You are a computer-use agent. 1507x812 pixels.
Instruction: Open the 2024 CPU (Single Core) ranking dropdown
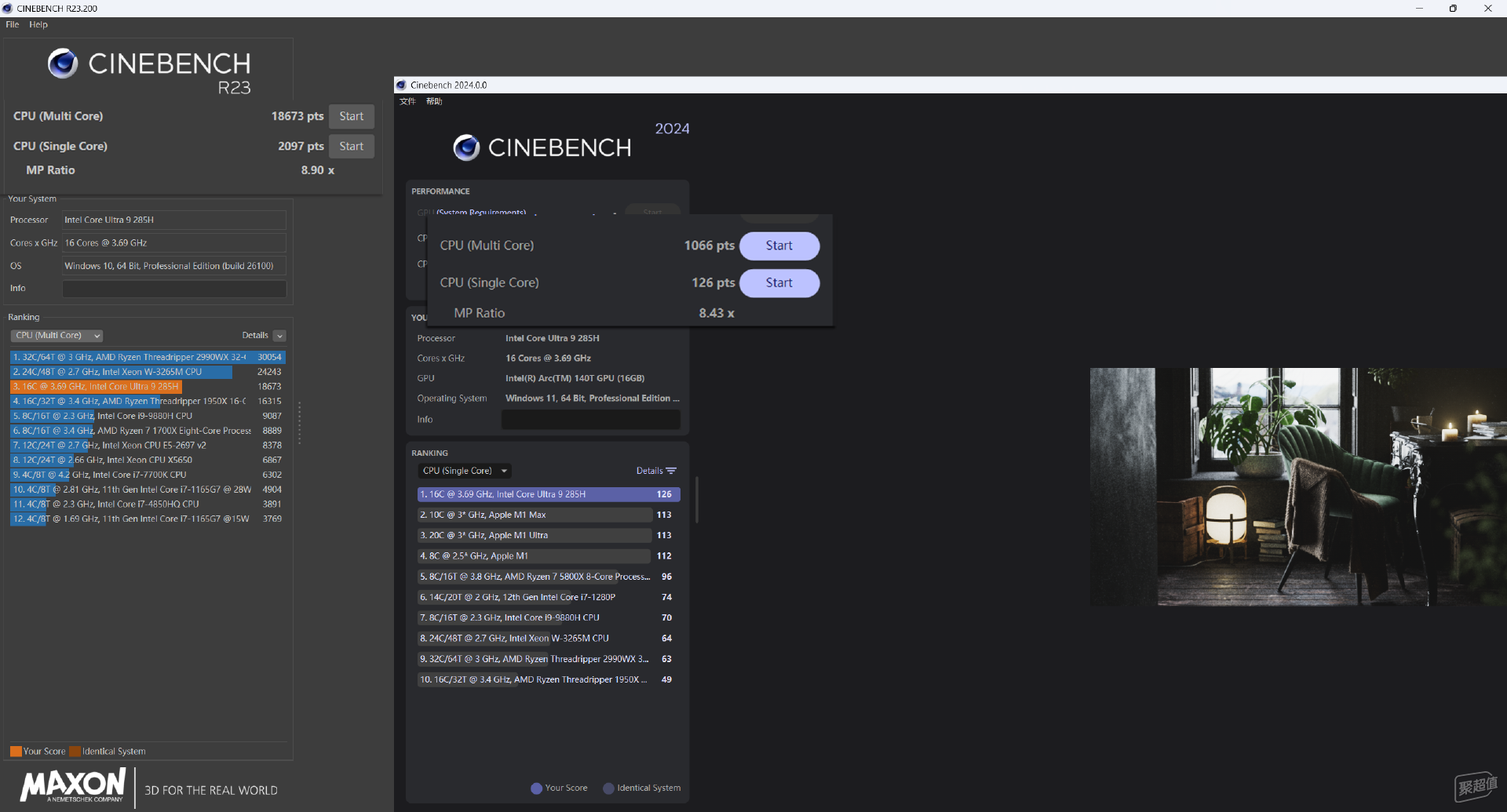pos(465,471)
